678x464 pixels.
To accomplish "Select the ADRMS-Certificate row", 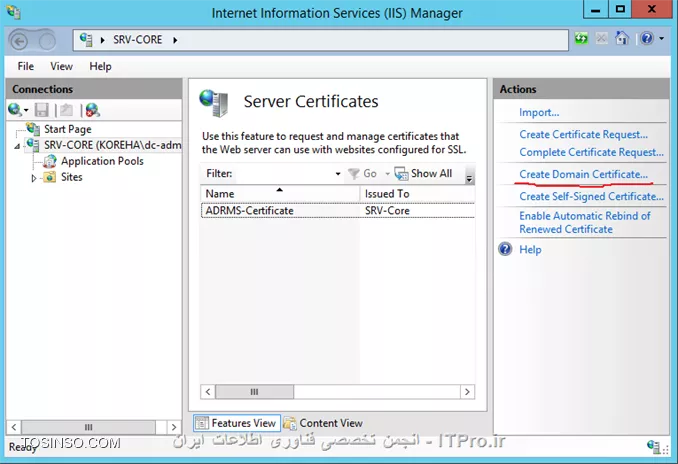I will pyautogui.click(x=338, y=211).
